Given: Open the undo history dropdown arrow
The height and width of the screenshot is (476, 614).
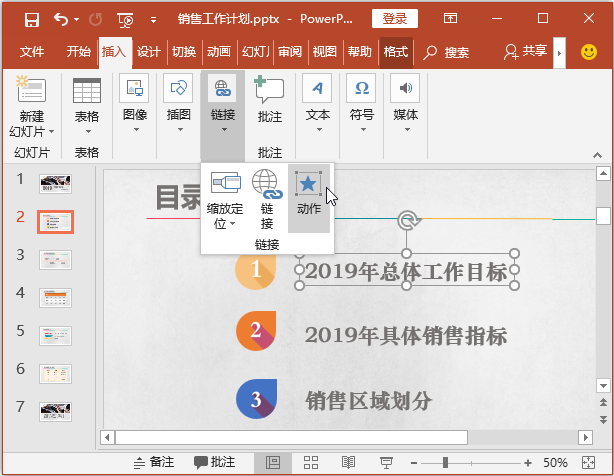Looking at the screenshot, I should [76, 19].
